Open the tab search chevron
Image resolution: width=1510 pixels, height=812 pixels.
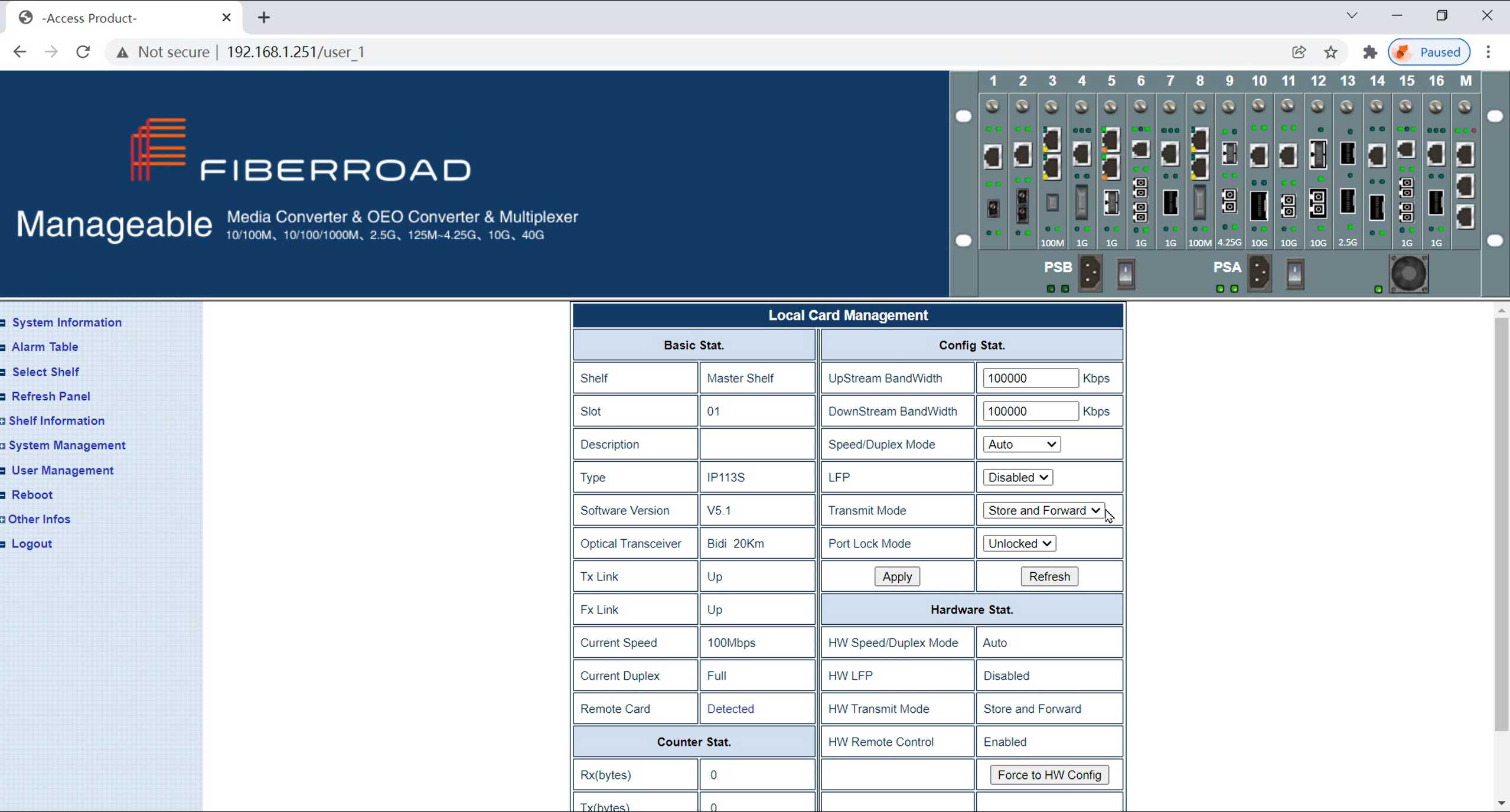coord(1352,15)
